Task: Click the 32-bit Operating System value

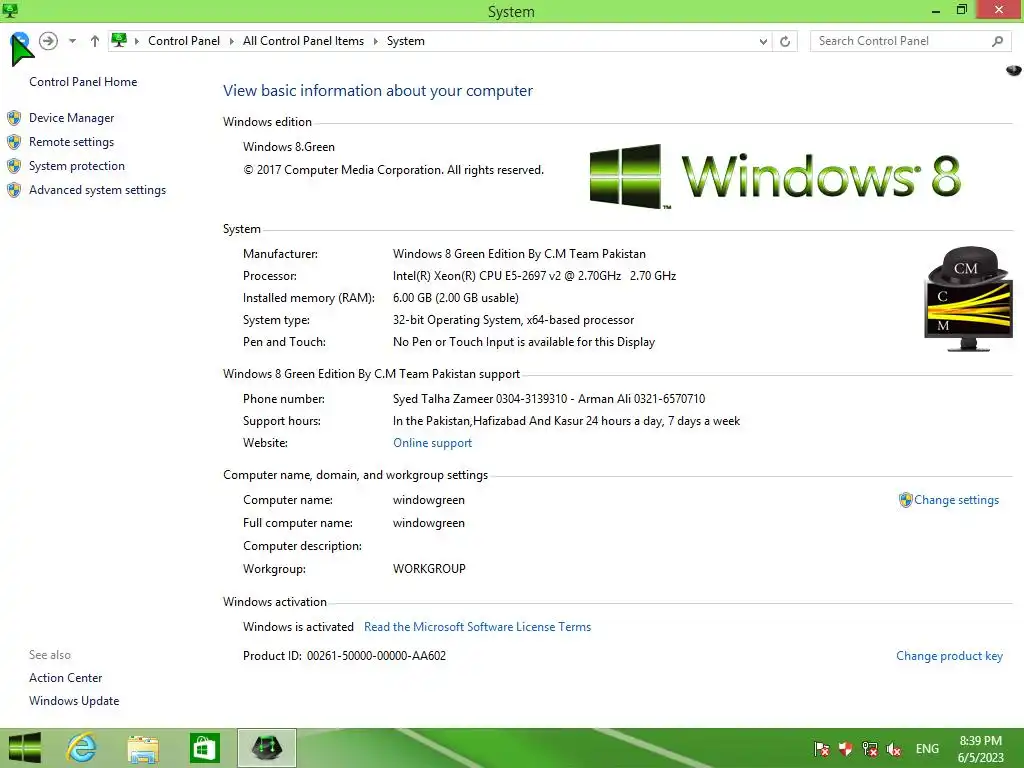Action: (513, 320)
